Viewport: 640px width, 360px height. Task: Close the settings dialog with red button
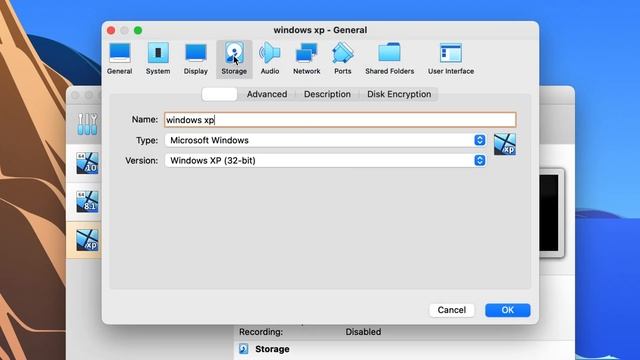[111, 30]
